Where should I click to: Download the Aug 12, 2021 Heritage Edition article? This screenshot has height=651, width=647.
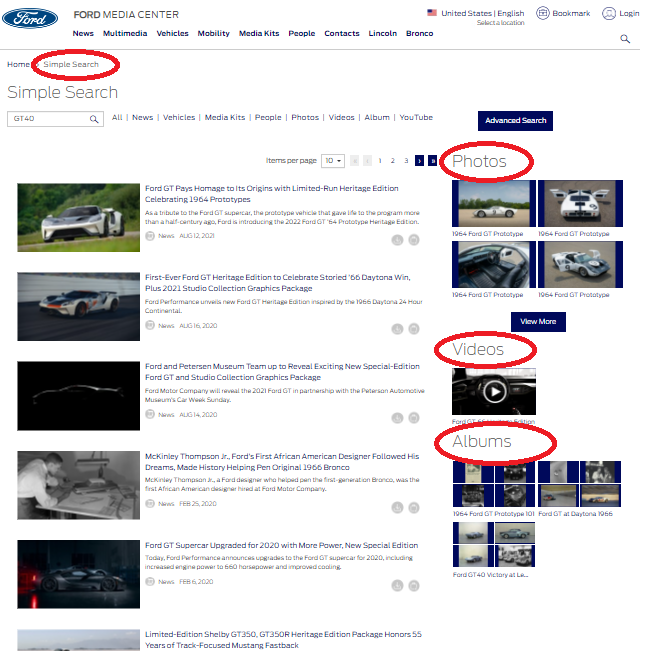(x=397, y=240)
